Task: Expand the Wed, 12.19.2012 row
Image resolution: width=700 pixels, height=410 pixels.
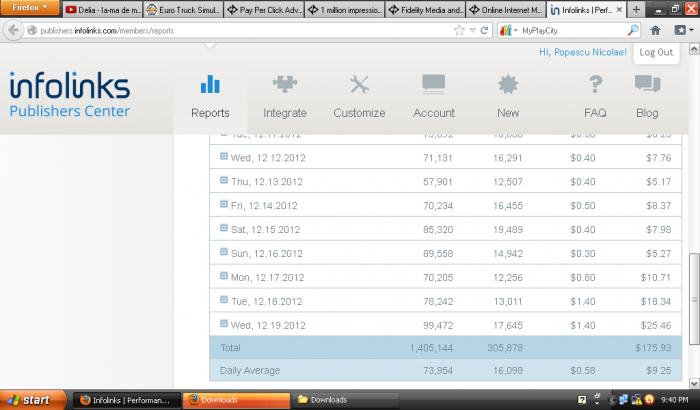Action: click(x=224, y=323)
